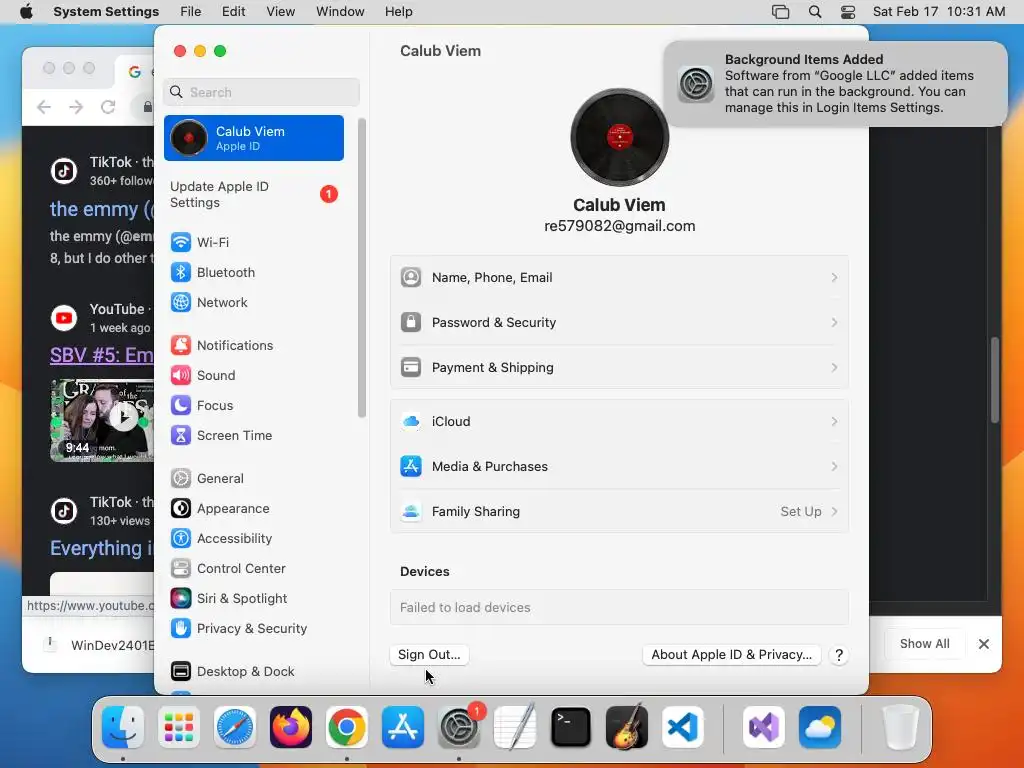Reload the page in Chrome window

108,107
